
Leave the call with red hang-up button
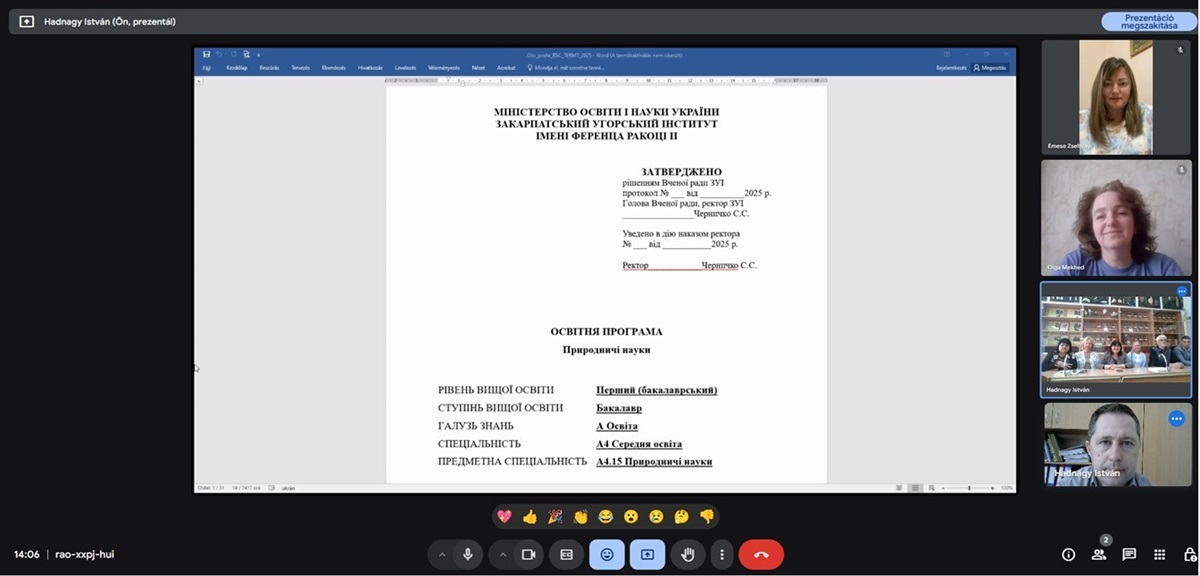(x=761, y=554)
